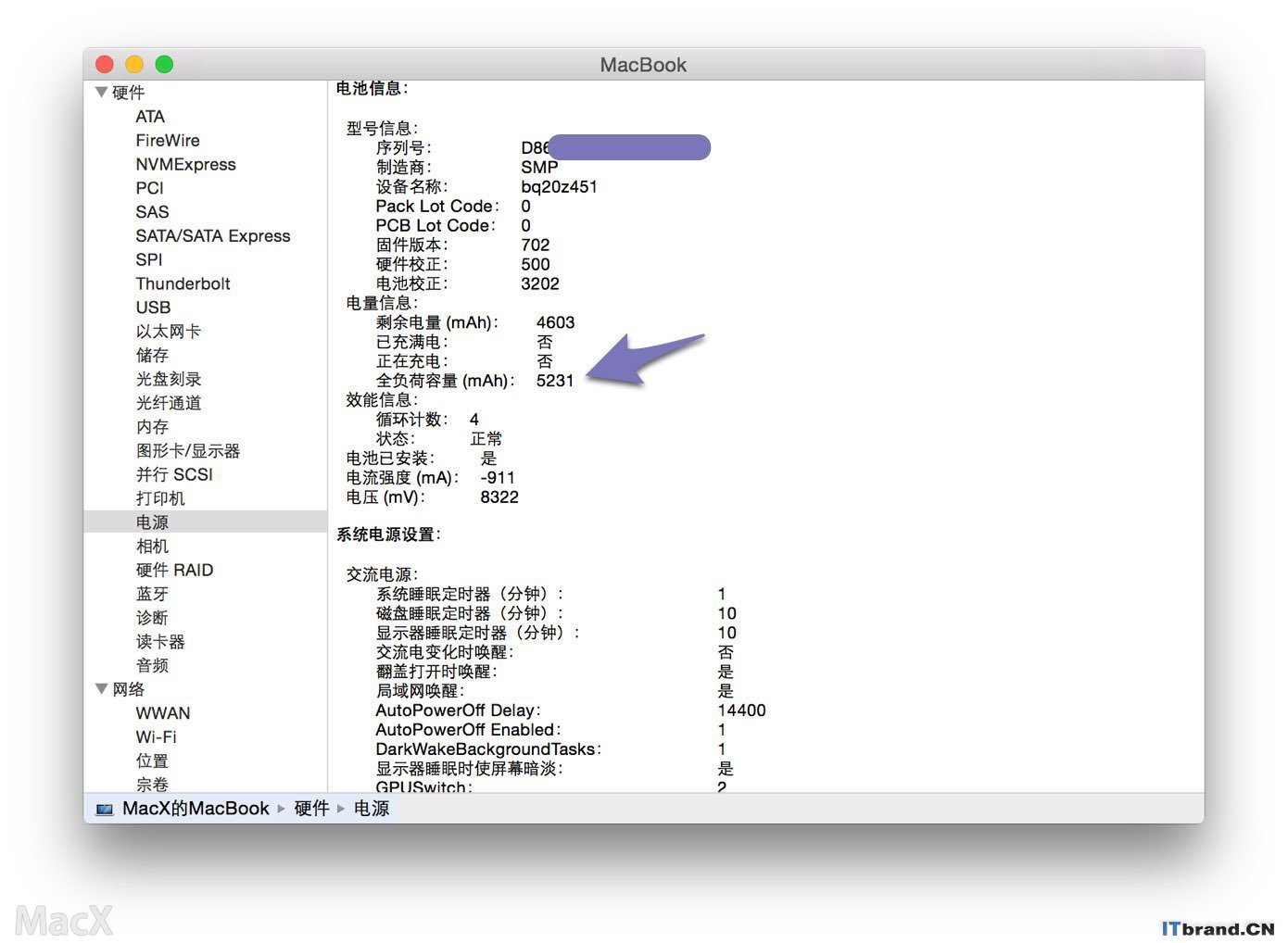Viewport: 1288px width, 943px height.
Task: Select USB in the sidebar
Action: click(x=153, y=308)
